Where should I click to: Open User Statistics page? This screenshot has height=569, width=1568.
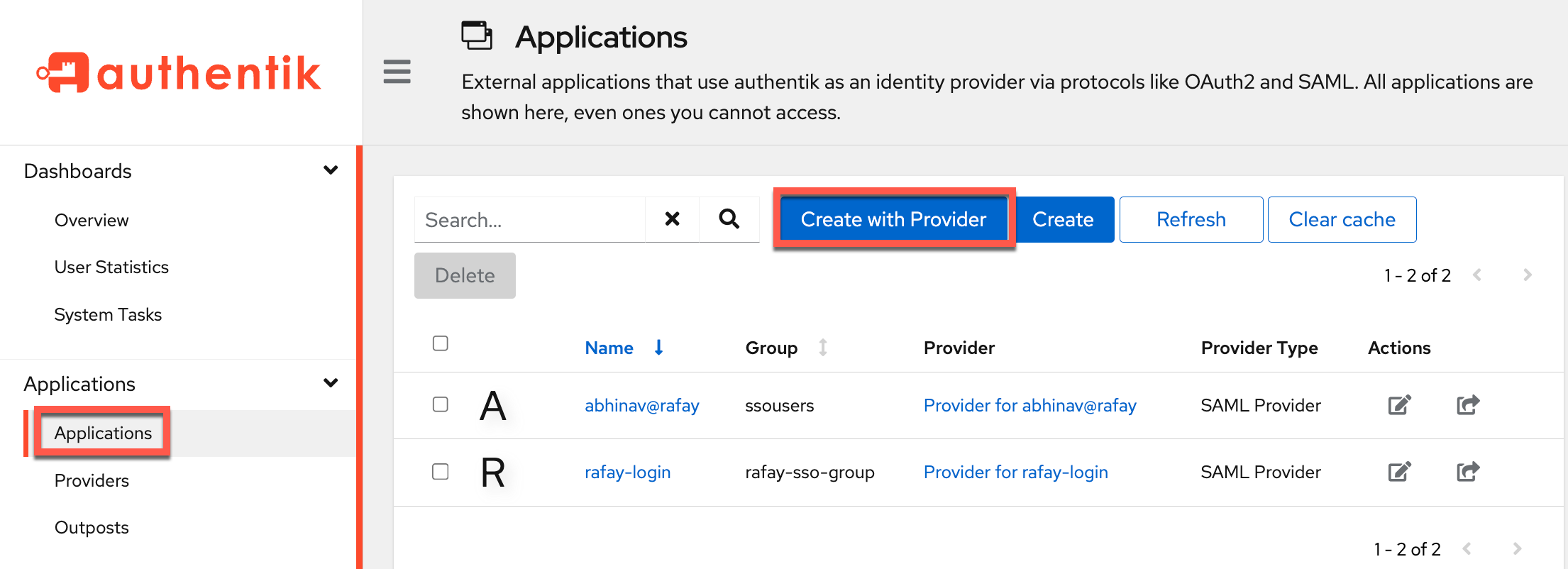111,267
